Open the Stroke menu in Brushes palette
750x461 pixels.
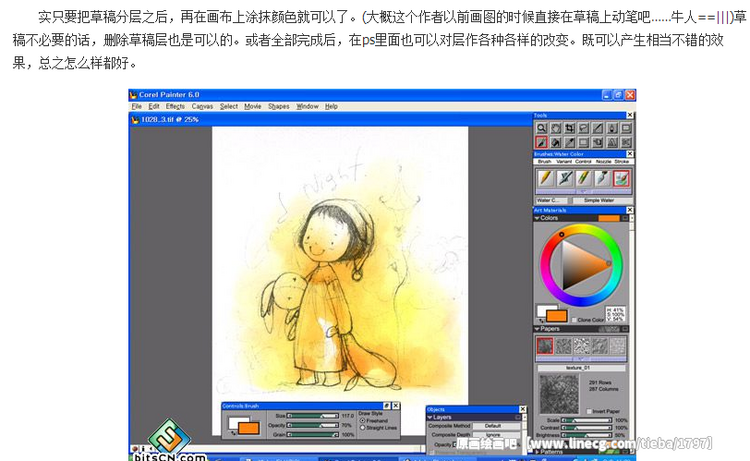[621, 162]
